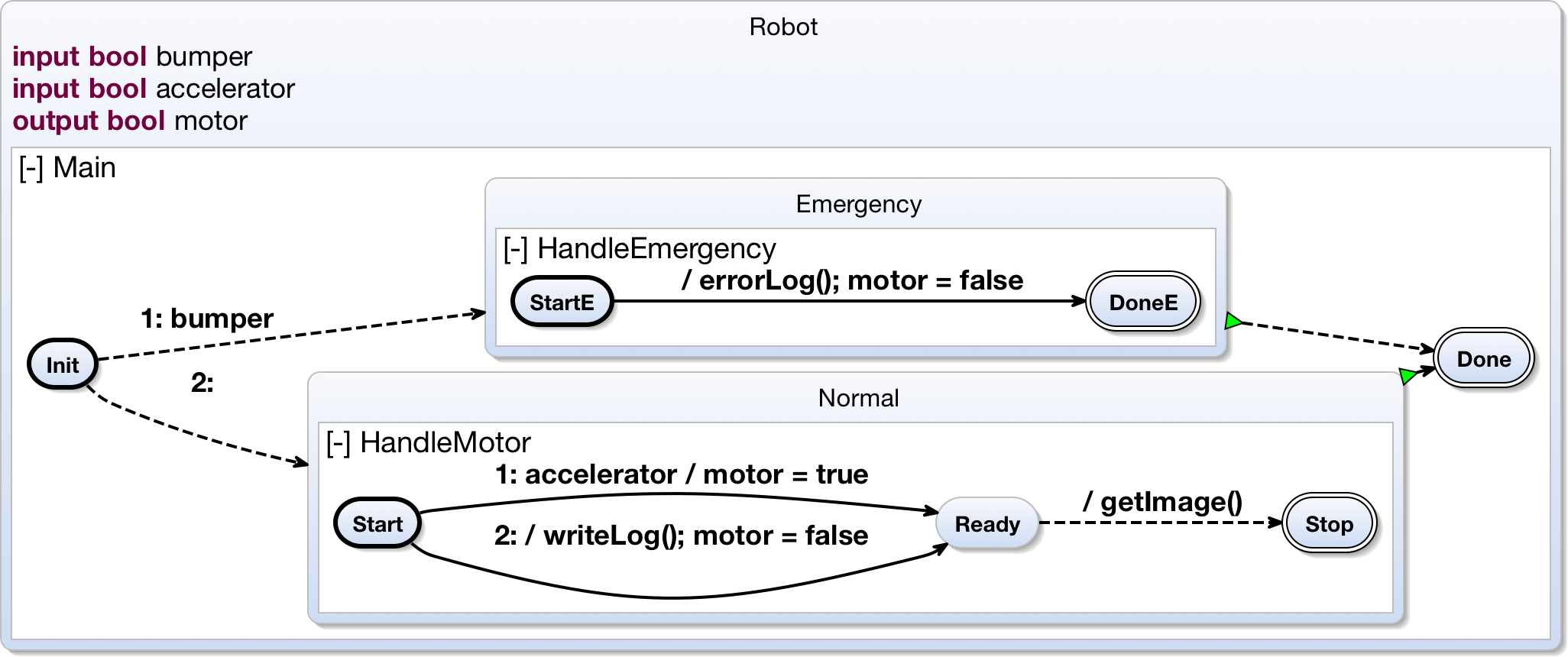The image size is (1568, 657).
Task: Click green termination triangle on Emergency state
Action: 1232,321
